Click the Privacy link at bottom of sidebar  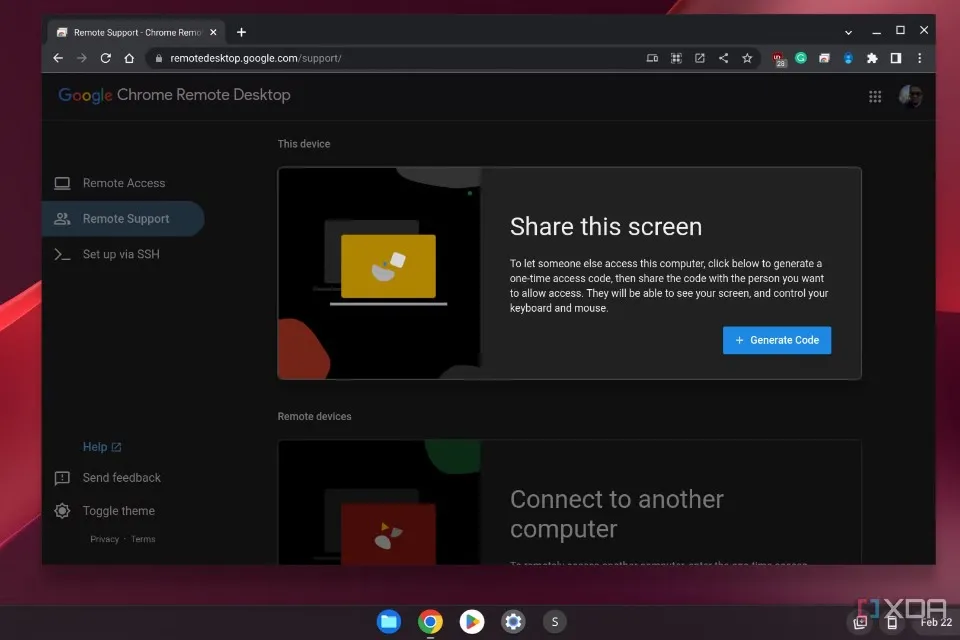pyautogui.click(x=104, y=538)
